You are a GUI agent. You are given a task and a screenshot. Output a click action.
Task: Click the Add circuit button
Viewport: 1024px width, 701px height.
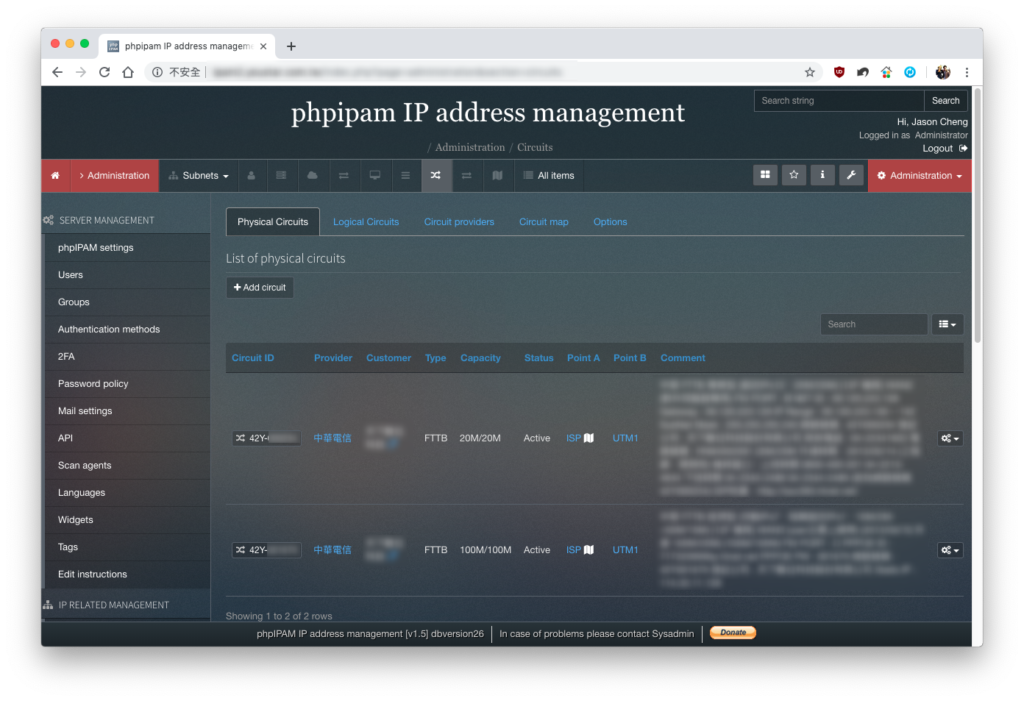click(260, 287)
